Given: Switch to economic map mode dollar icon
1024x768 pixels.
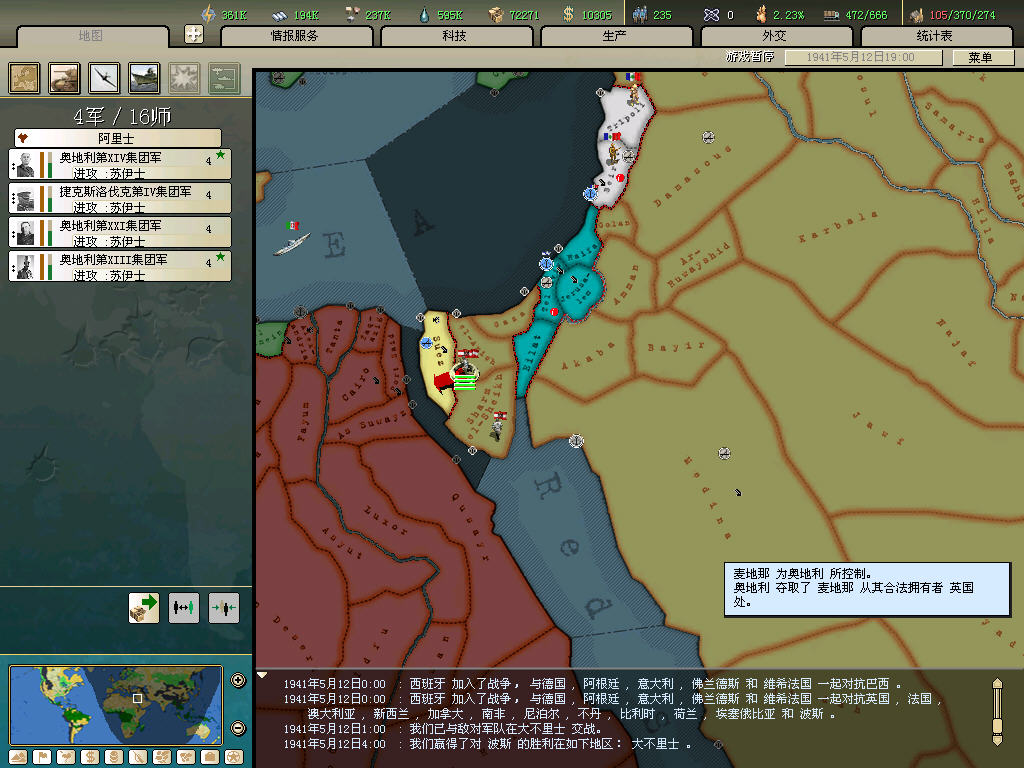Looking at the screenshot, I should tap(89, 757).
